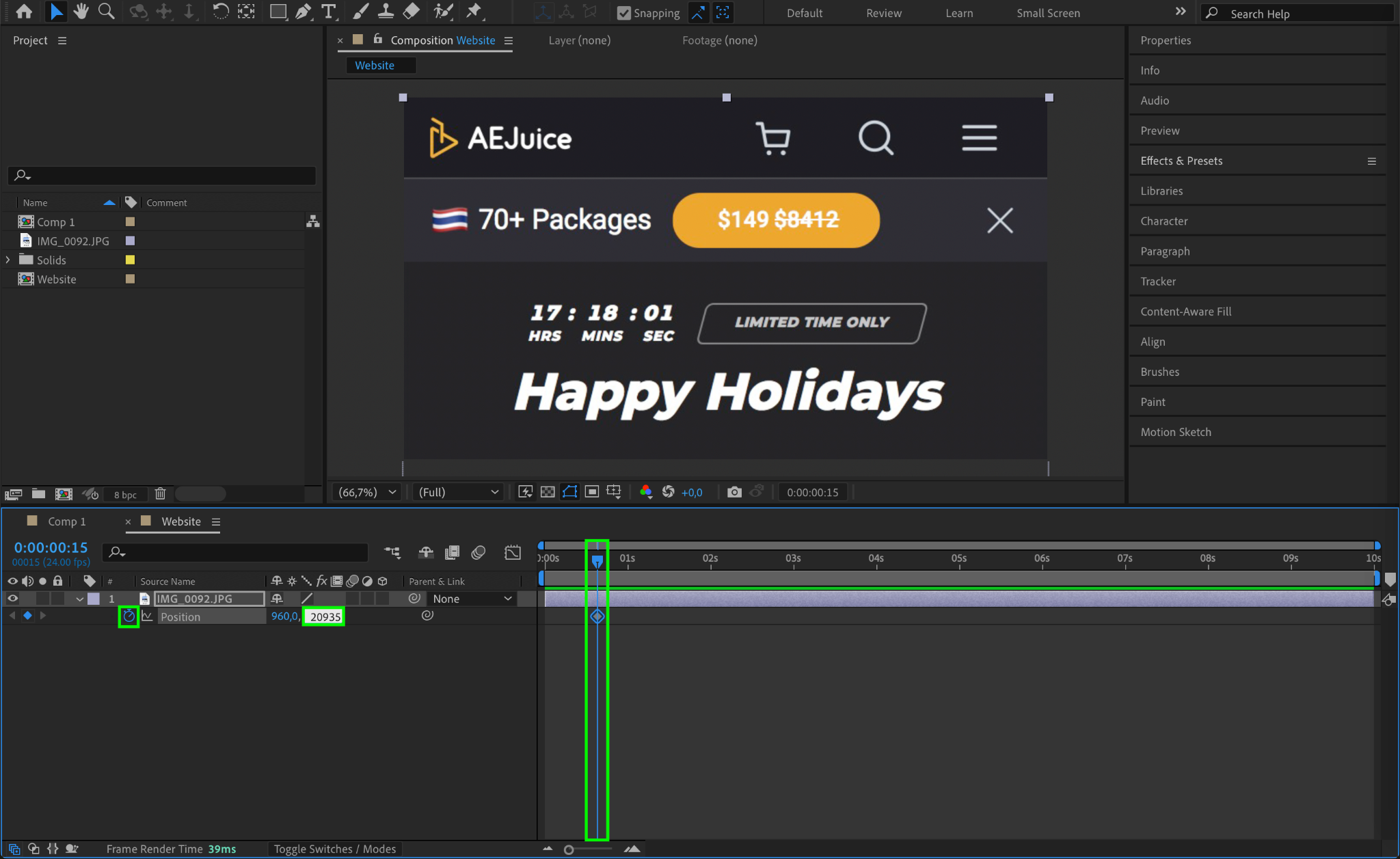Open the Graph Editor button

click(512, 552)
